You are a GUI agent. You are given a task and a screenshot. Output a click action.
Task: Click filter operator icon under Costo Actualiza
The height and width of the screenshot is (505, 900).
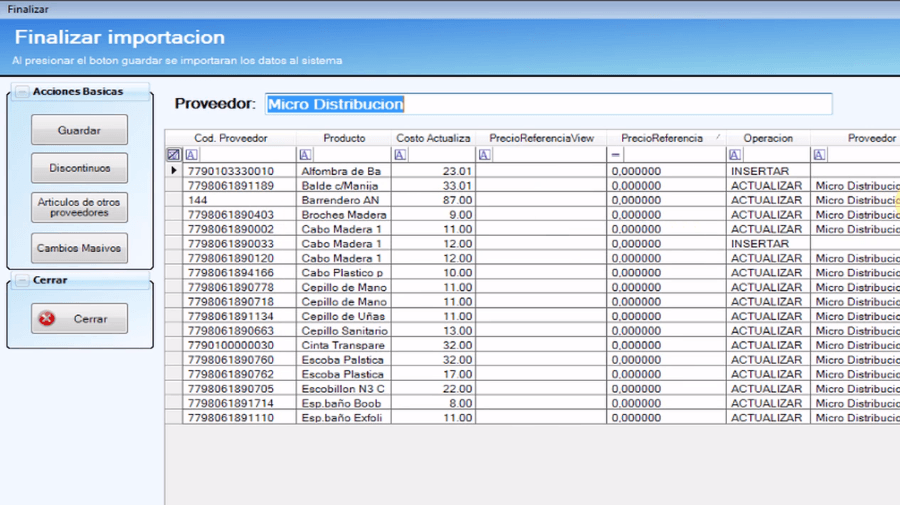pos(399,155)
